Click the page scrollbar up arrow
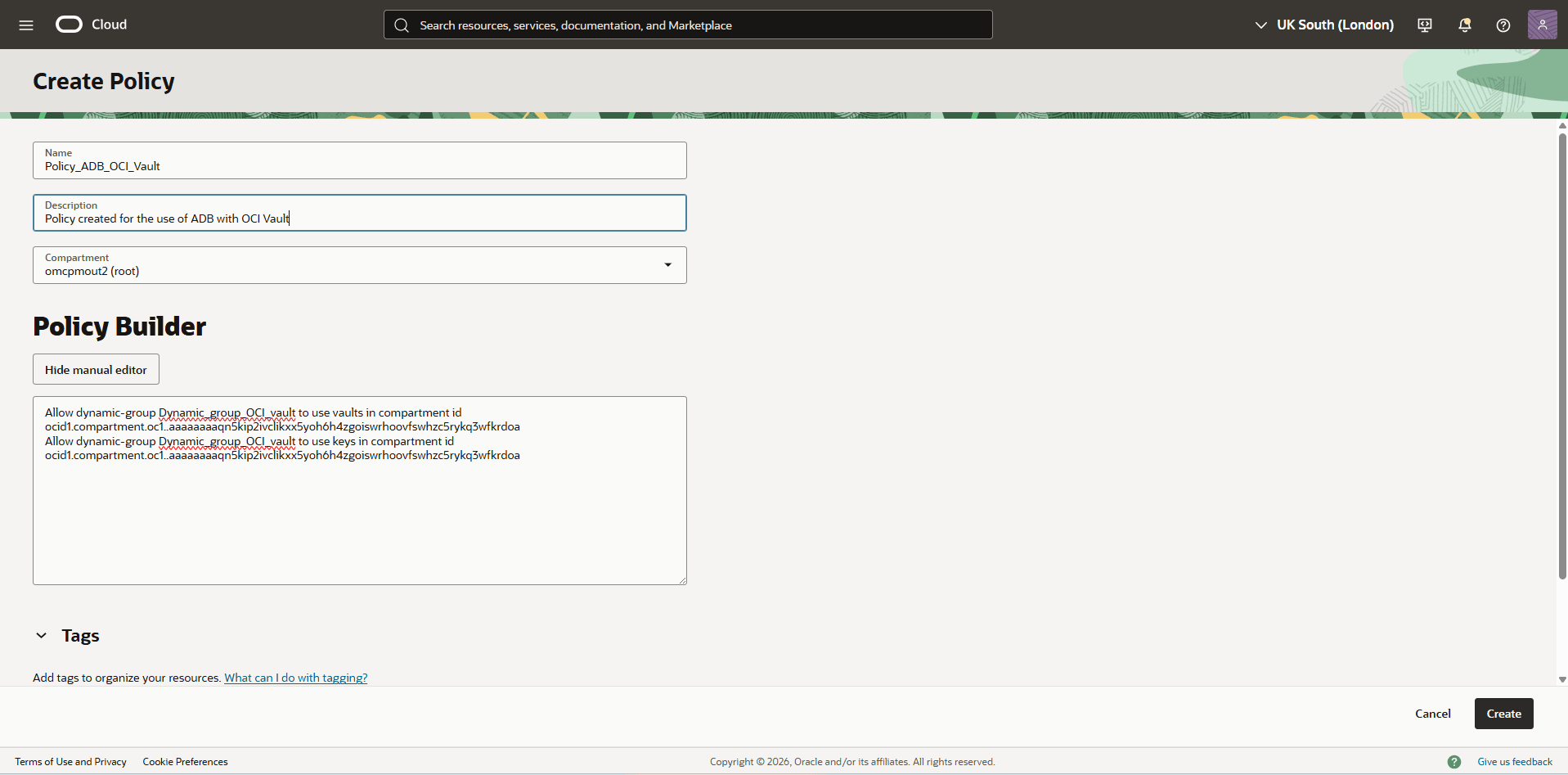The width and height of the screenshot is (1568, 775). (x=1562, y=125)
